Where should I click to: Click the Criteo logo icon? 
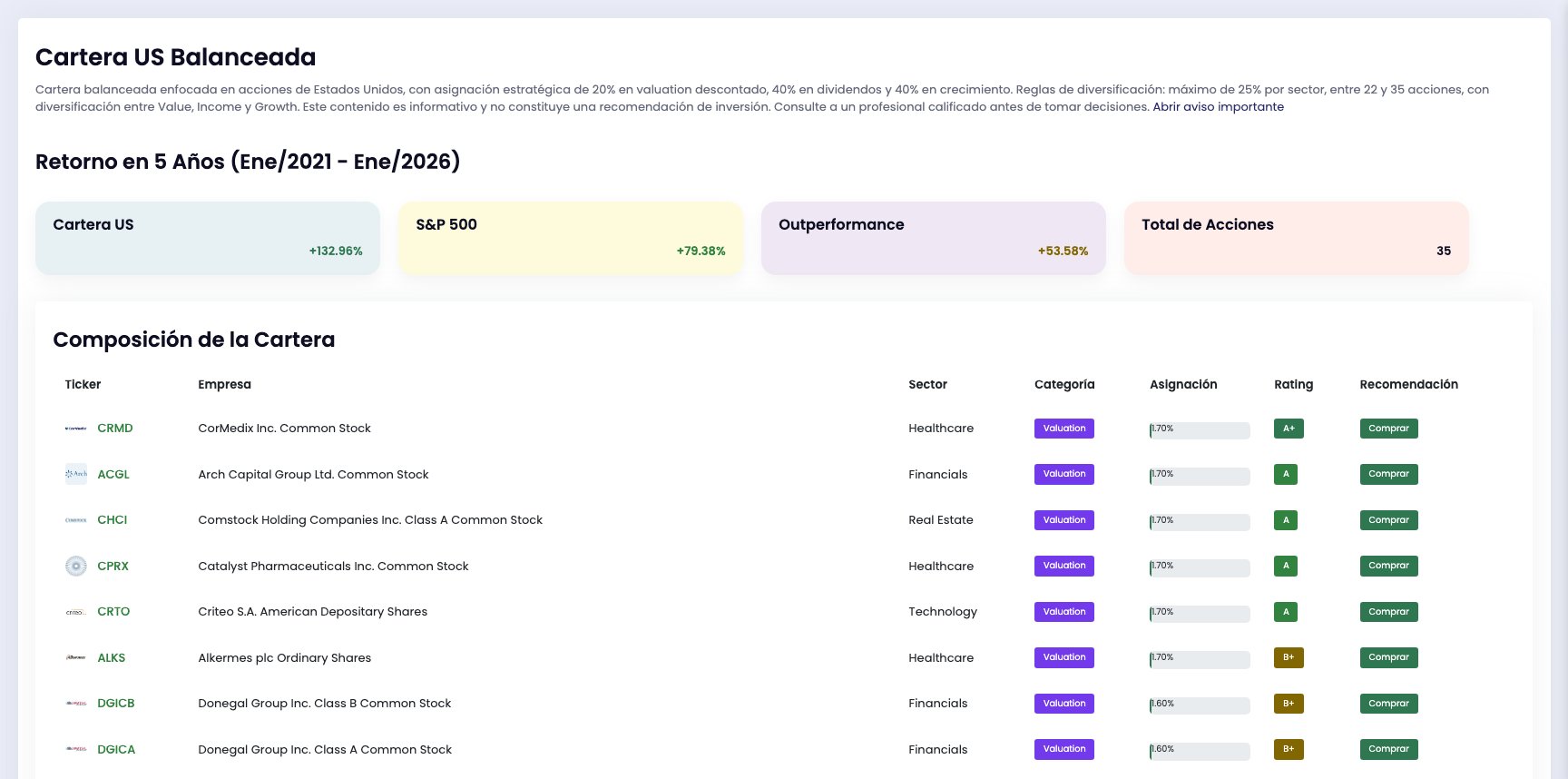click(76, 612)
